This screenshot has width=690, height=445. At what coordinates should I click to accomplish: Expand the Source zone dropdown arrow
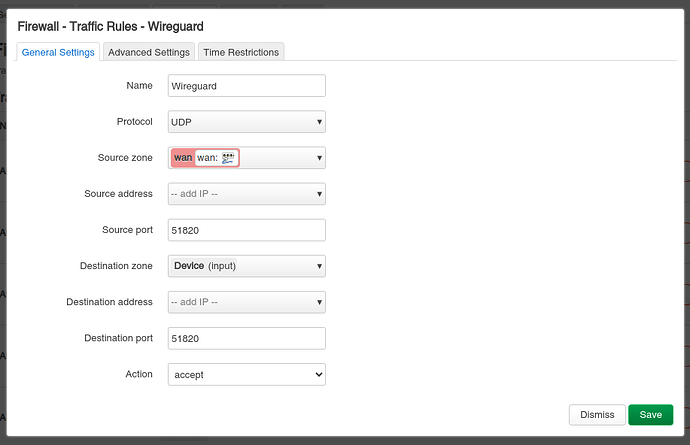tap(319, 158)
